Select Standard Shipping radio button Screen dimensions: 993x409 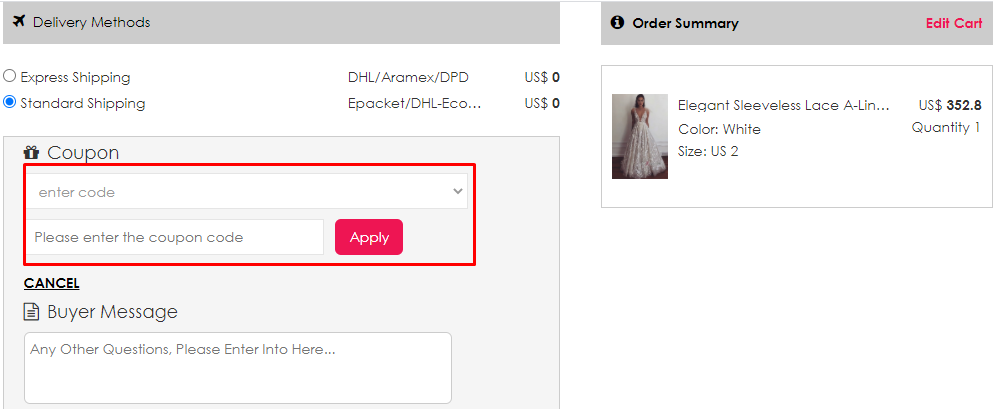tap(10, 102)
